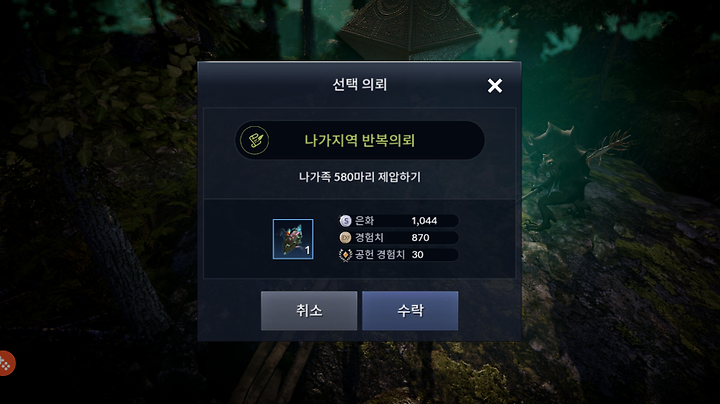
Task: Click the 나가족 580마리 제압하기 objective text
Action: [360, 177]
